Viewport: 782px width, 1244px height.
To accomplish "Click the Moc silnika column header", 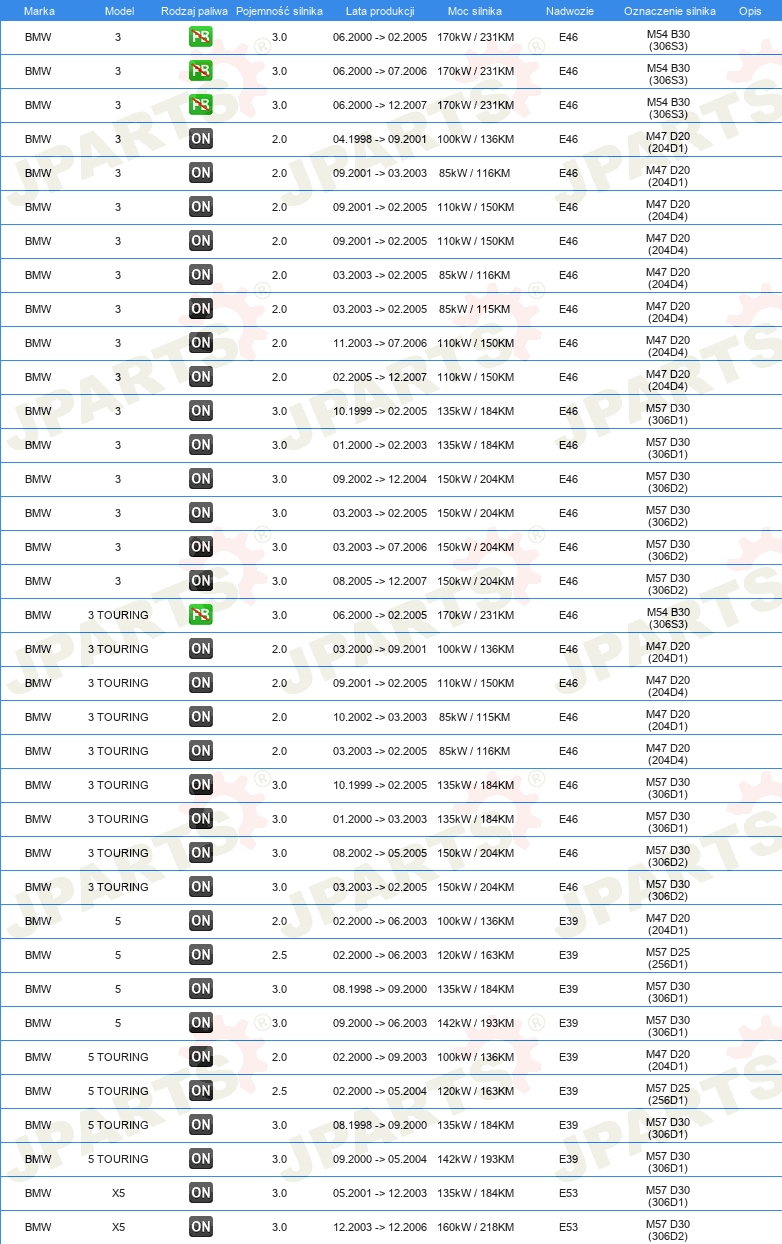I will (475, 11).
